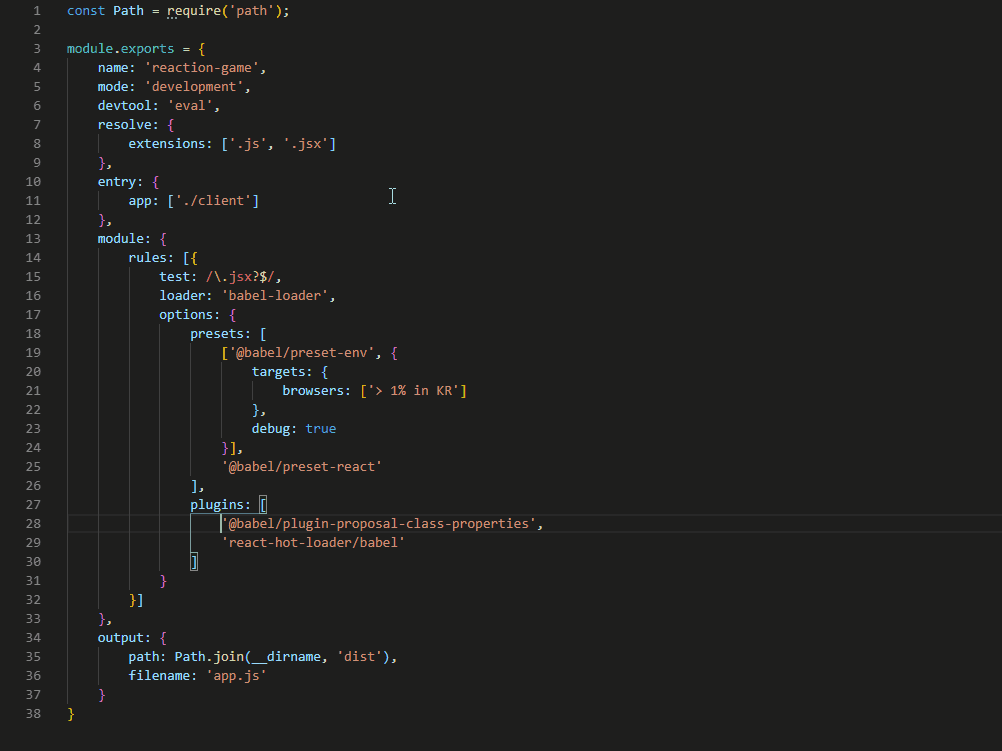This screenshot has height=751, width=1002.
Task: Click the plugin-proposal-class-properties string
Action: coord(379,523)
